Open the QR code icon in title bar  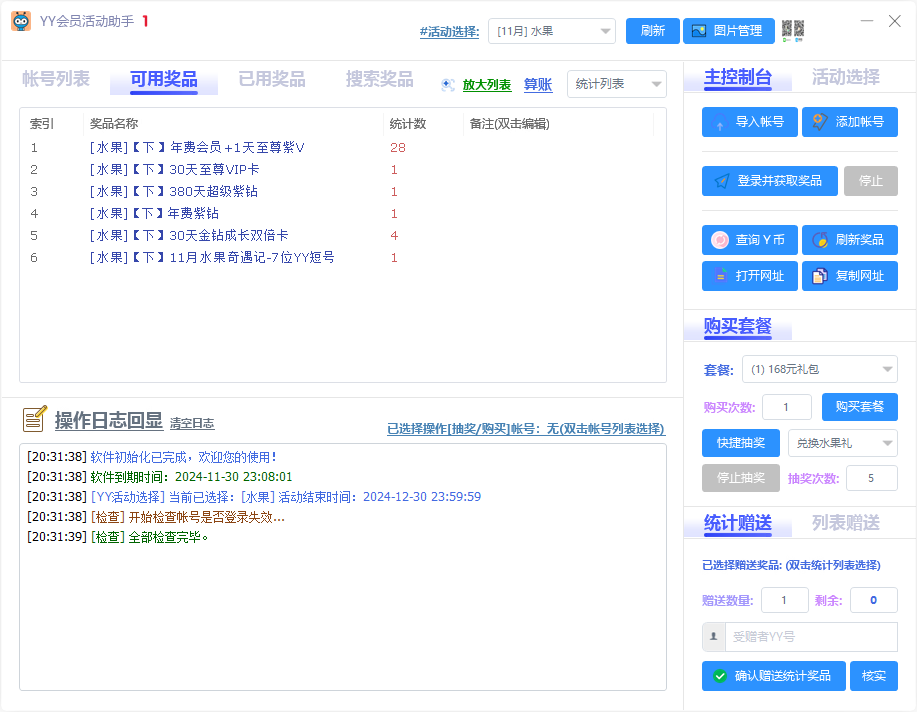point(793,30)
